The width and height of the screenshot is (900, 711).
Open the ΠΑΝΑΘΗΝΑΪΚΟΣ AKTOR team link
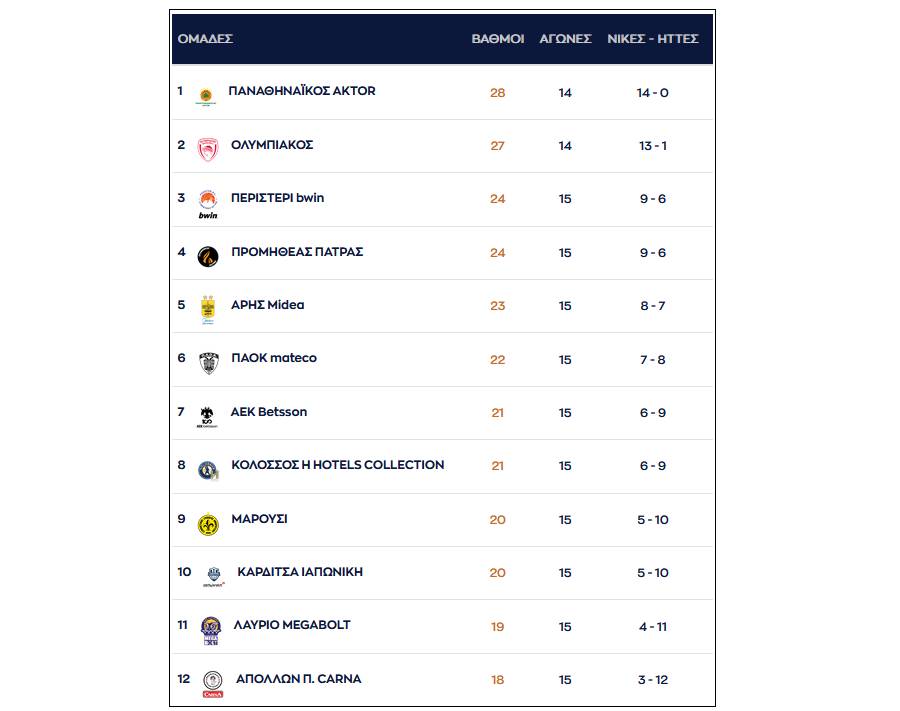point(302,91)
